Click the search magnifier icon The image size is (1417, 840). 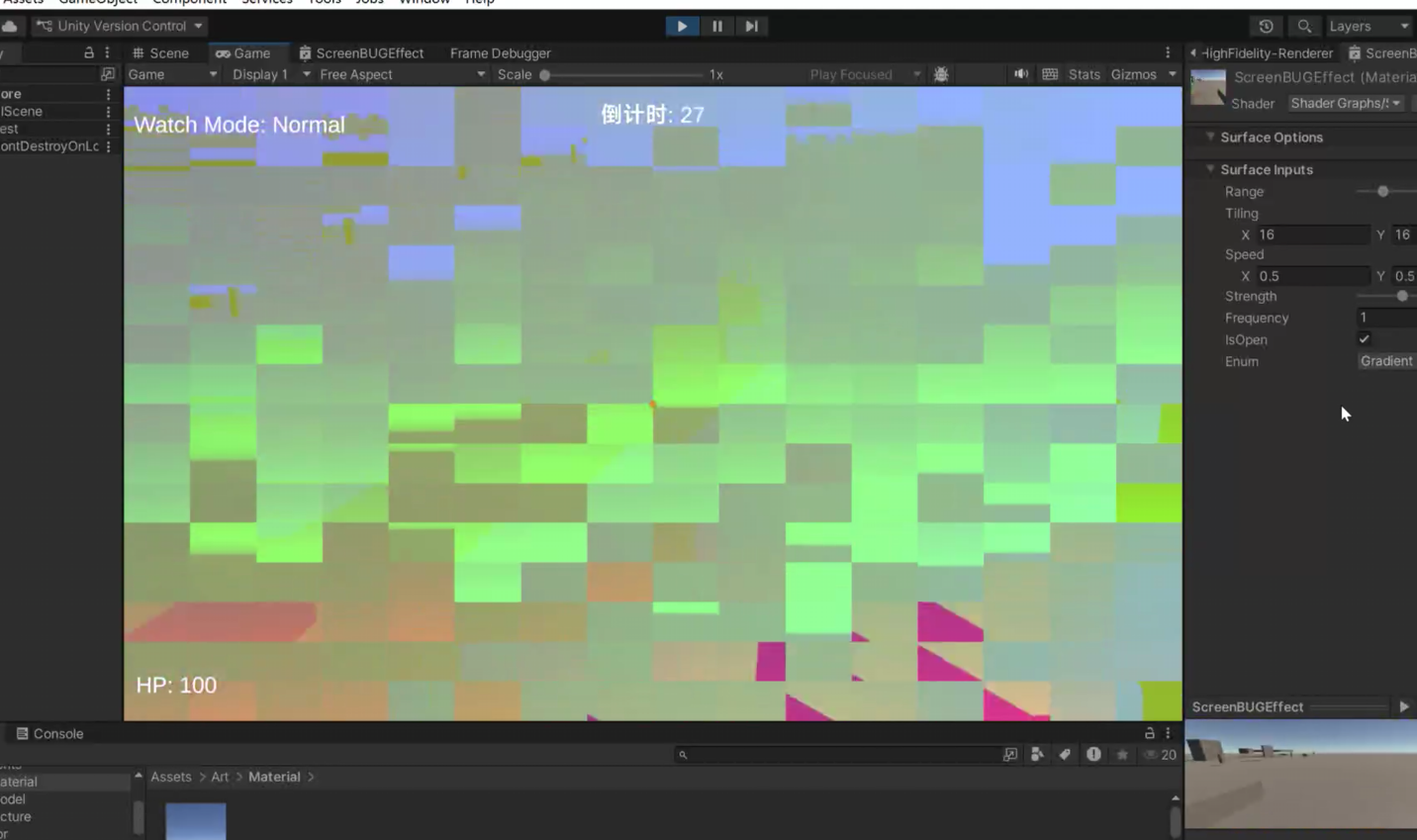point(1304,27)
